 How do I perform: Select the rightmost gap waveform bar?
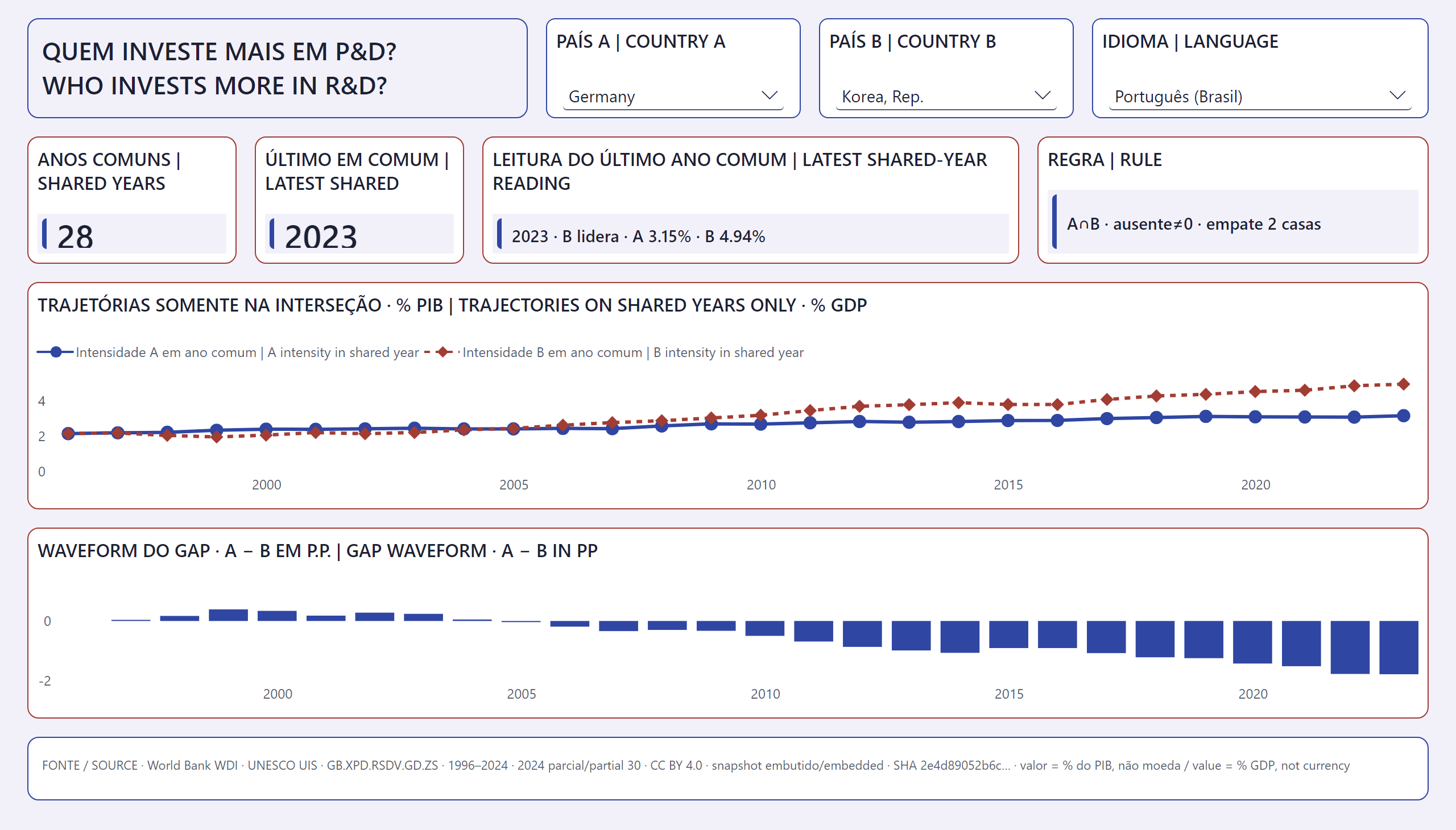1399,648
